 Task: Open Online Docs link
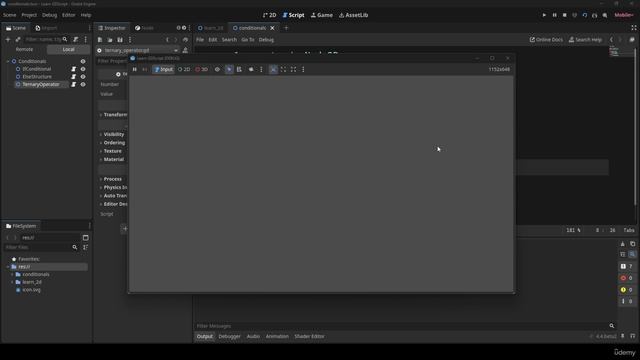(546, 40)
